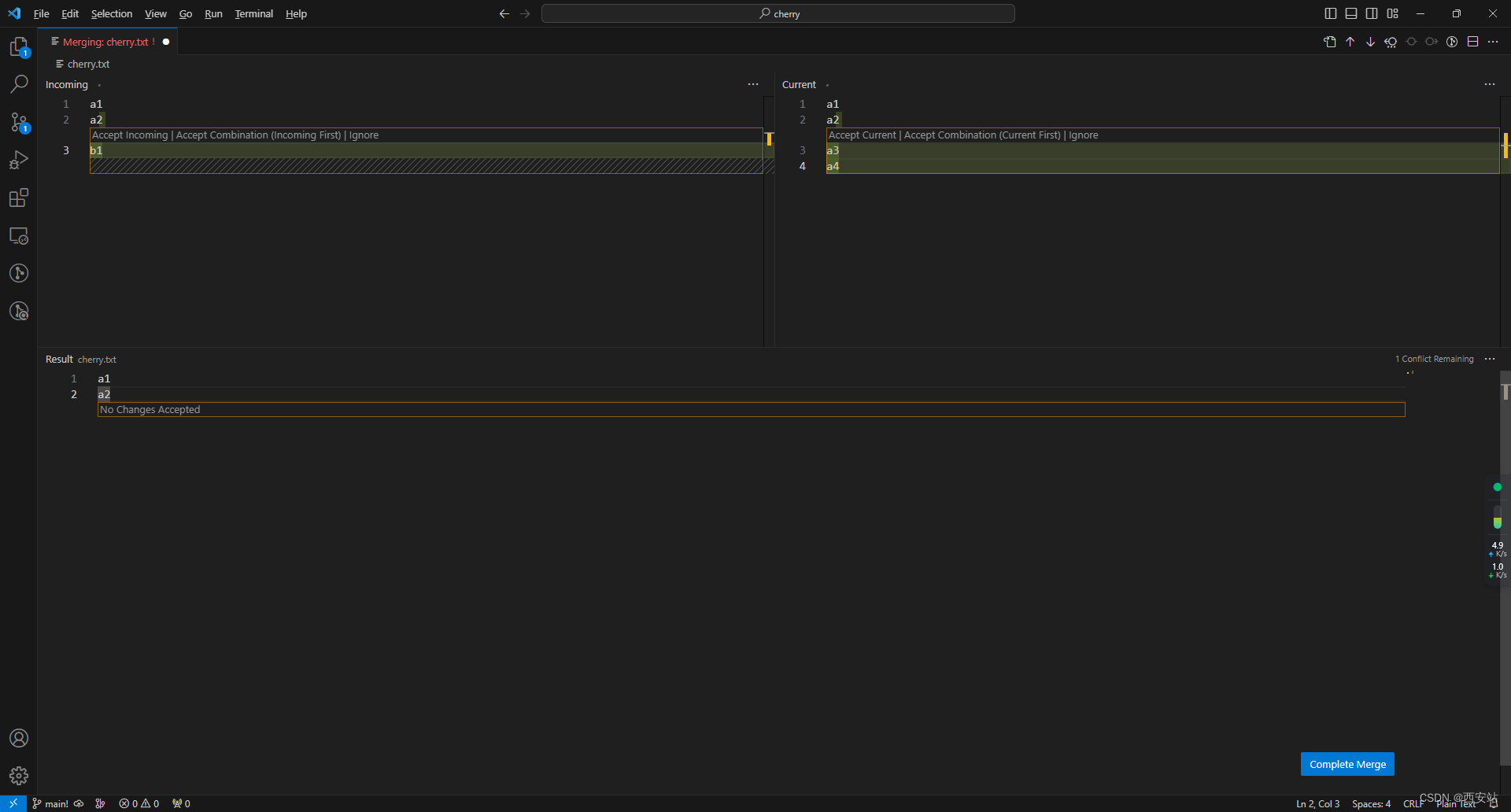Open Accounts menu in activity bar
1511x812 pixels.
19,738
